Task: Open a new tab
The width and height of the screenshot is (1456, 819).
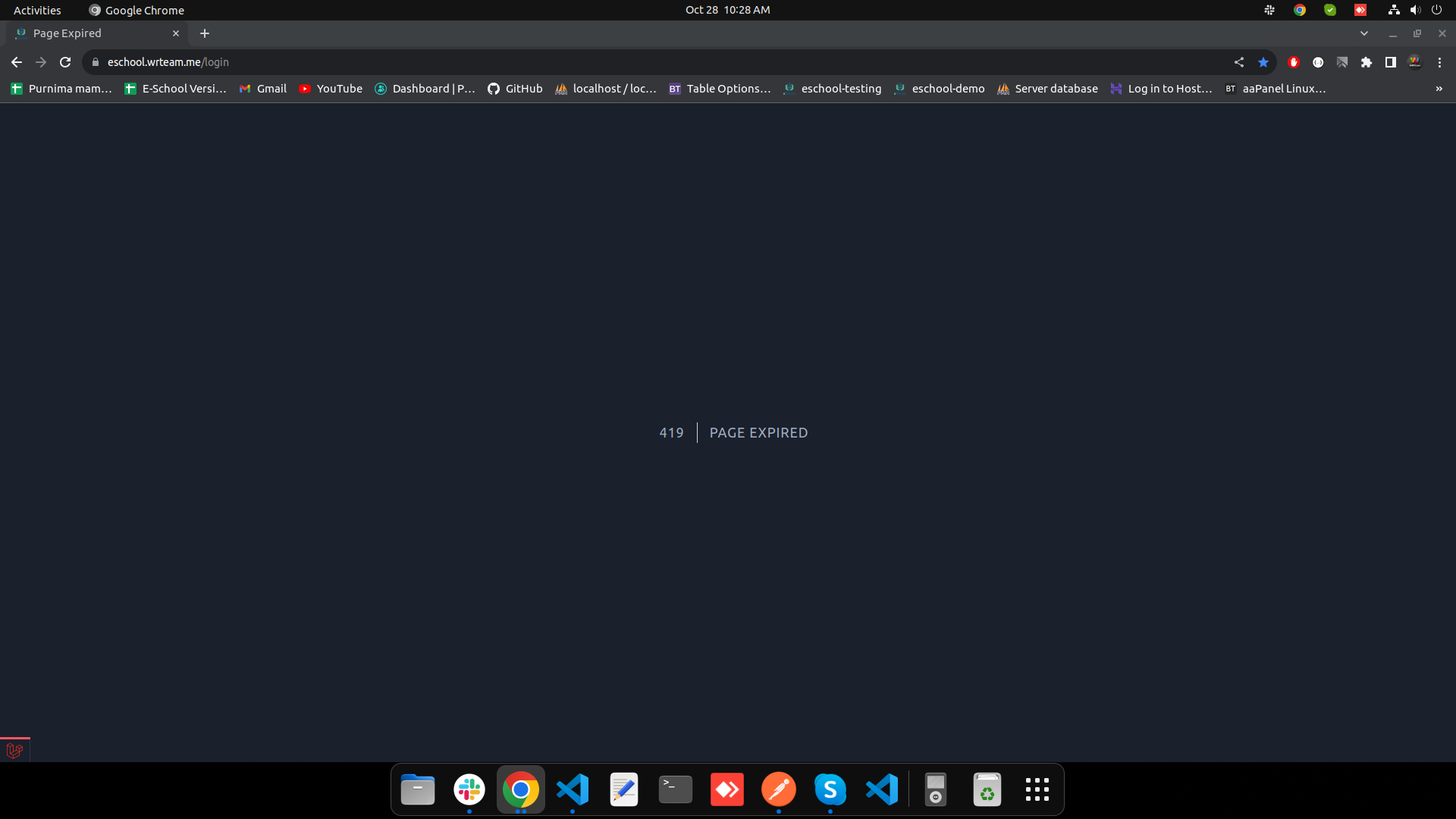Action: [x=205, y=33]
